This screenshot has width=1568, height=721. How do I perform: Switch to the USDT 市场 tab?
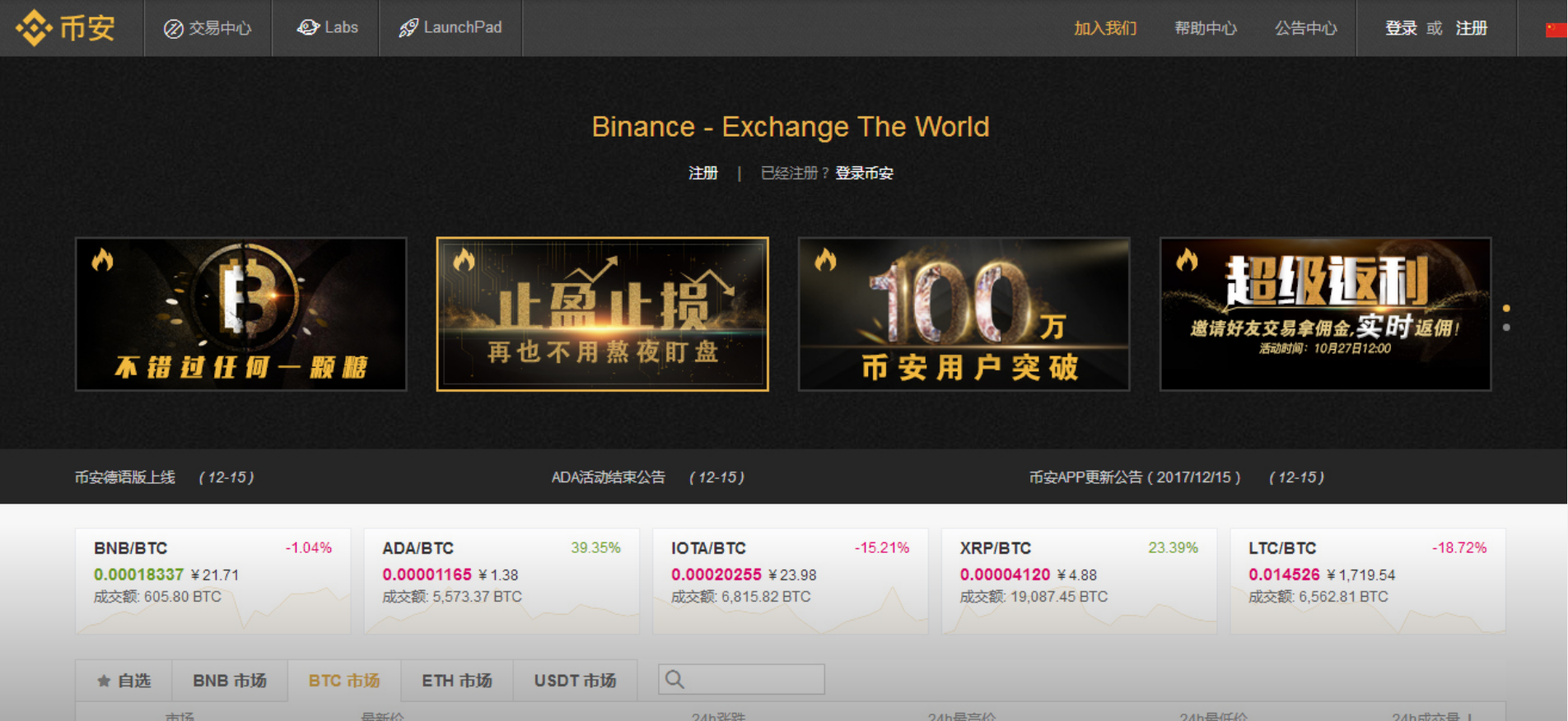coord(575,681)
